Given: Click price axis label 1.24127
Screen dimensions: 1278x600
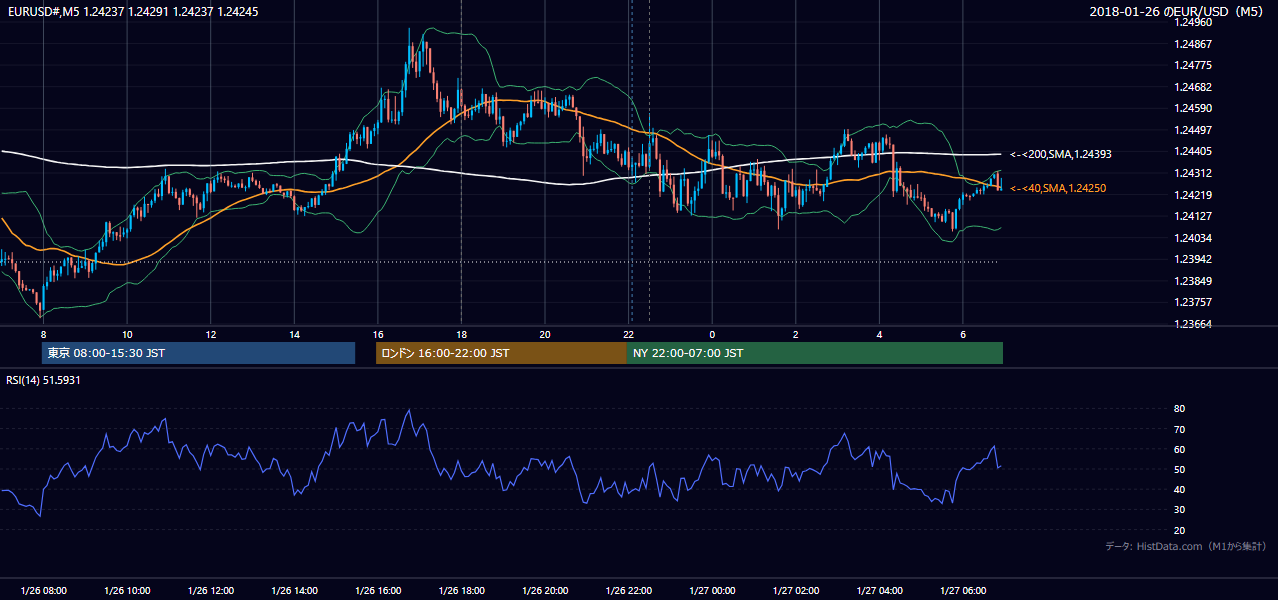Looking at the screenshot, I should click(1192, 216).
